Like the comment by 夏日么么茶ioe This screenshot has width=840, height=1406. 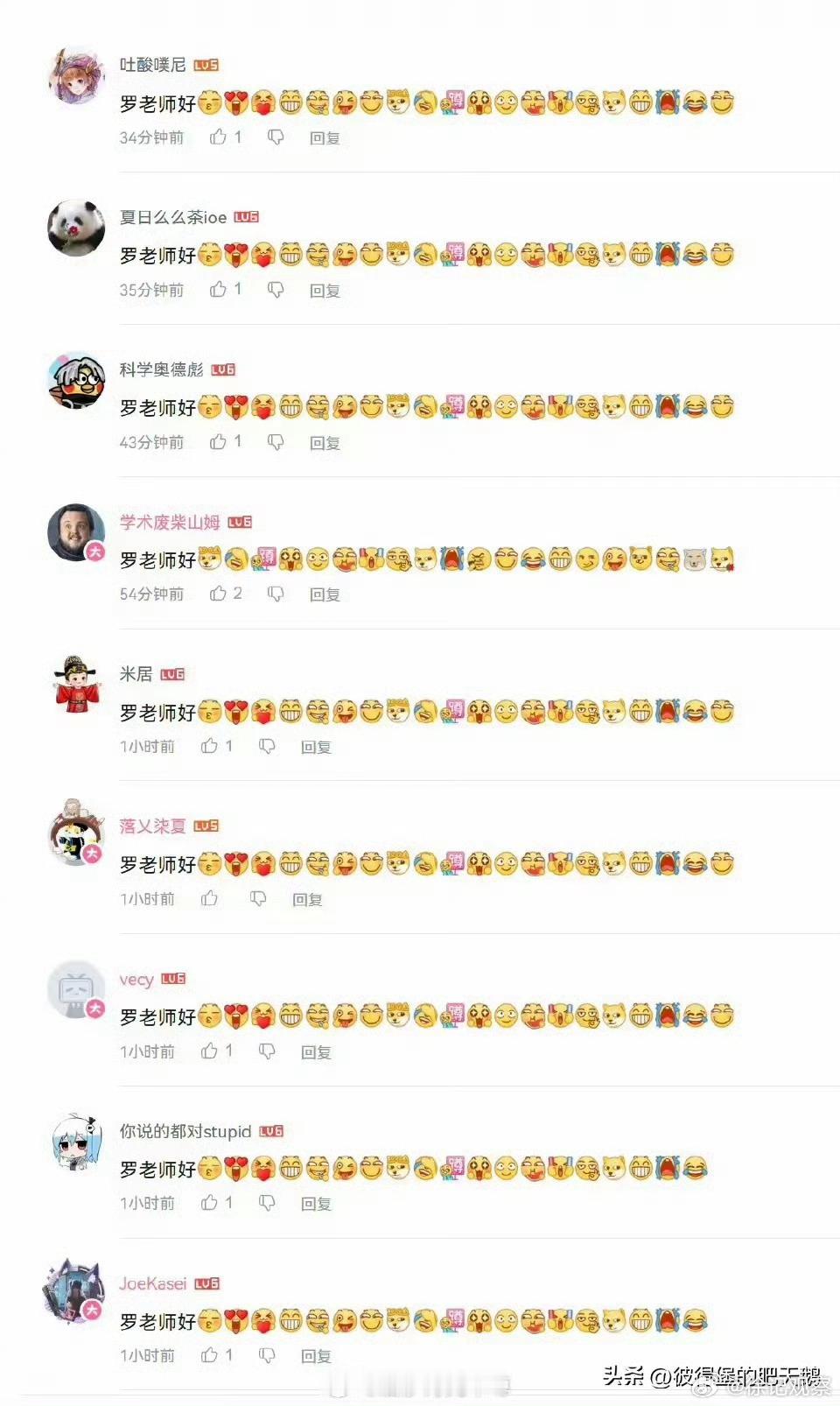pos(218,289)
